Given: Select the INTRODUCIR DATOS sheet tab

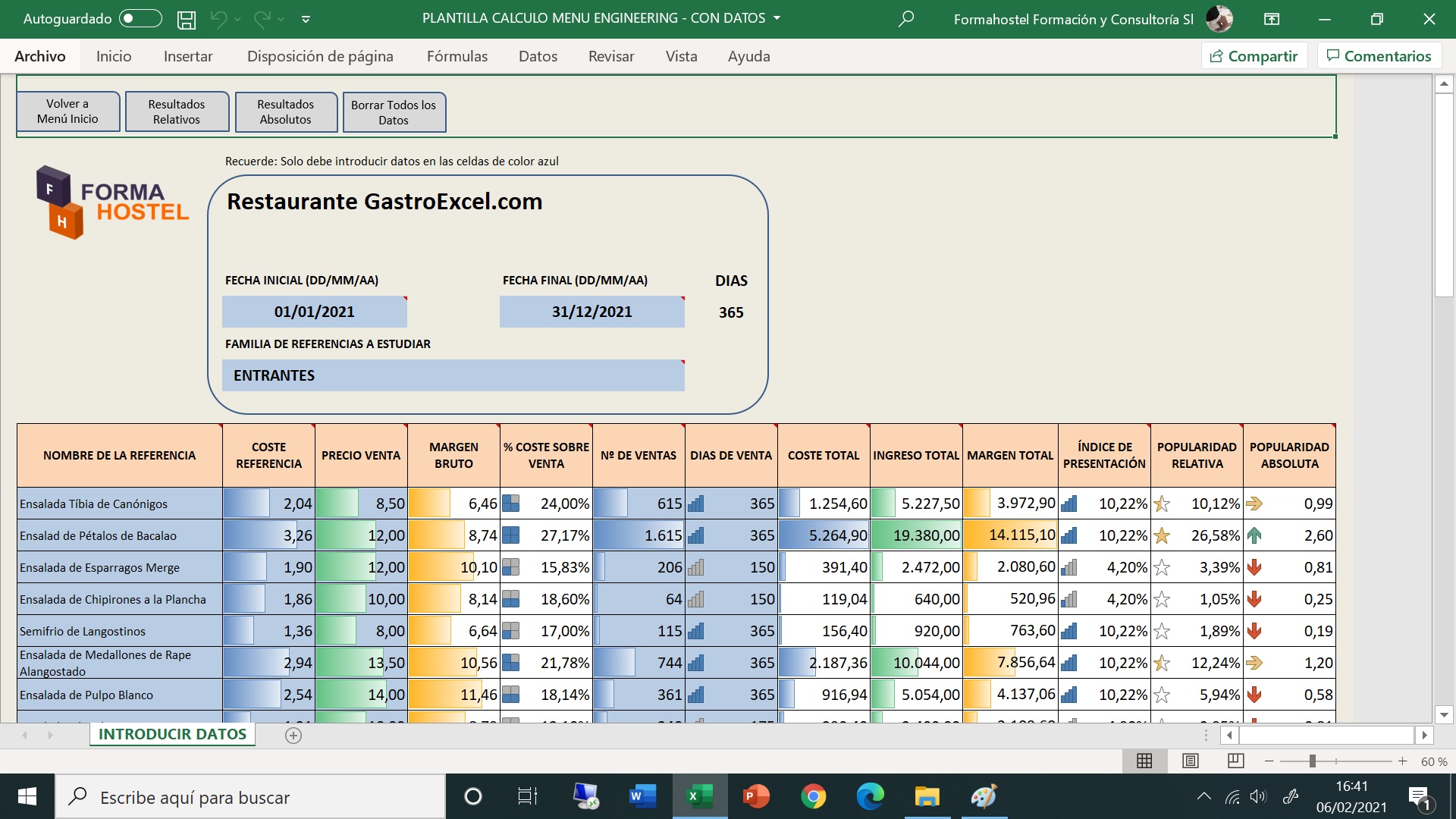Looking at the screenshot, I should (171, 734).
